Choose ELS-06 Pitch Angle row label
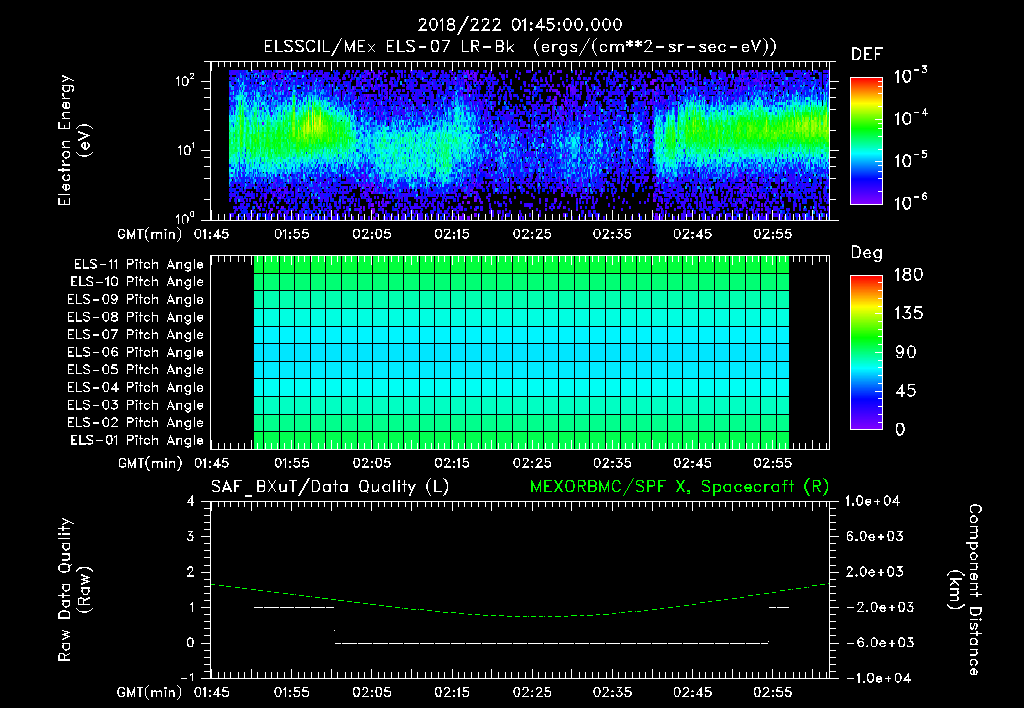 136,353
